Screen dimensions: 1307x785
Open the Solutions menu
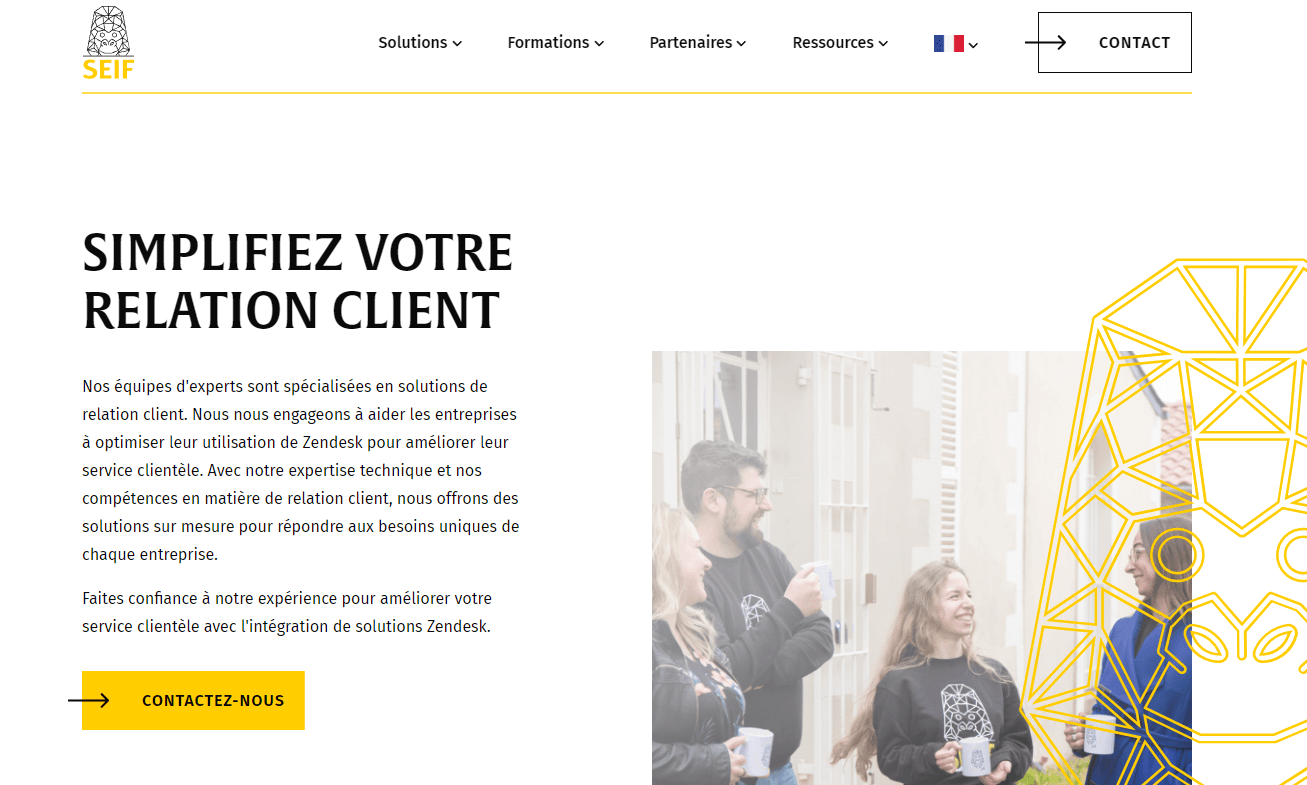coord(420,42)
